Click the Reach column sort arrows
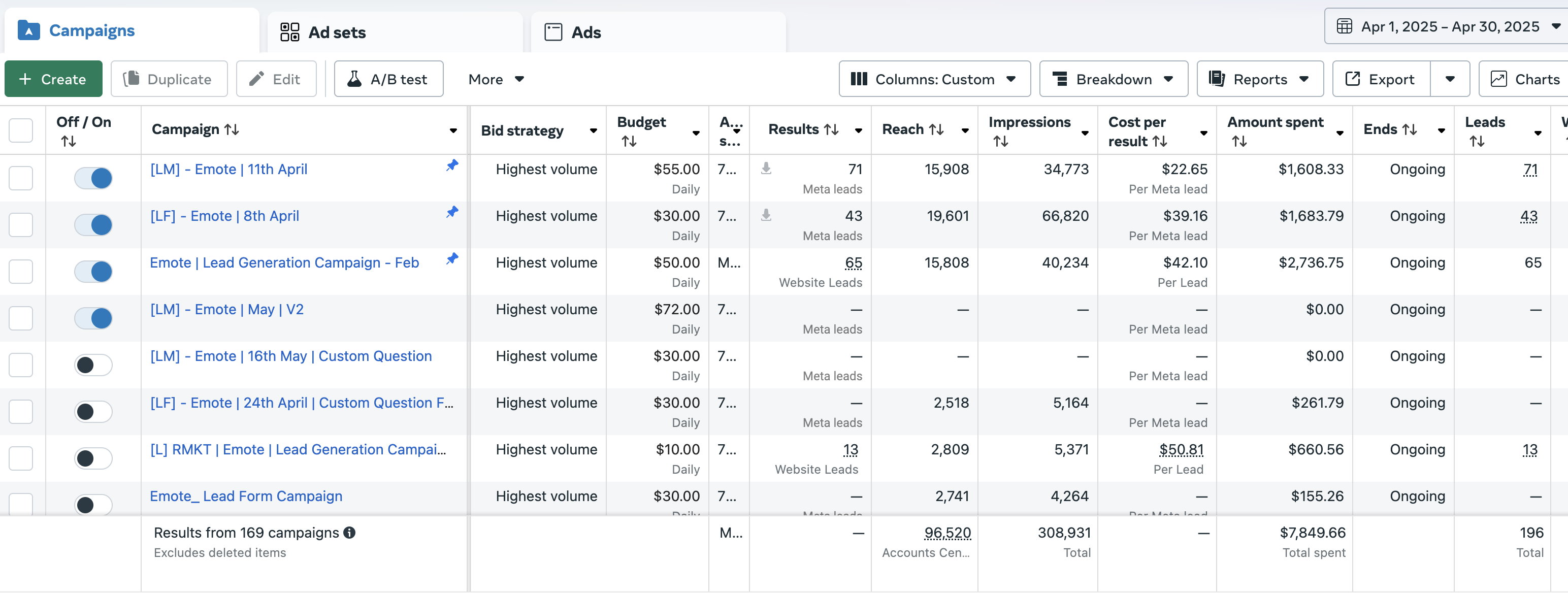The image size is (1568, 594). tap(936, 129)
